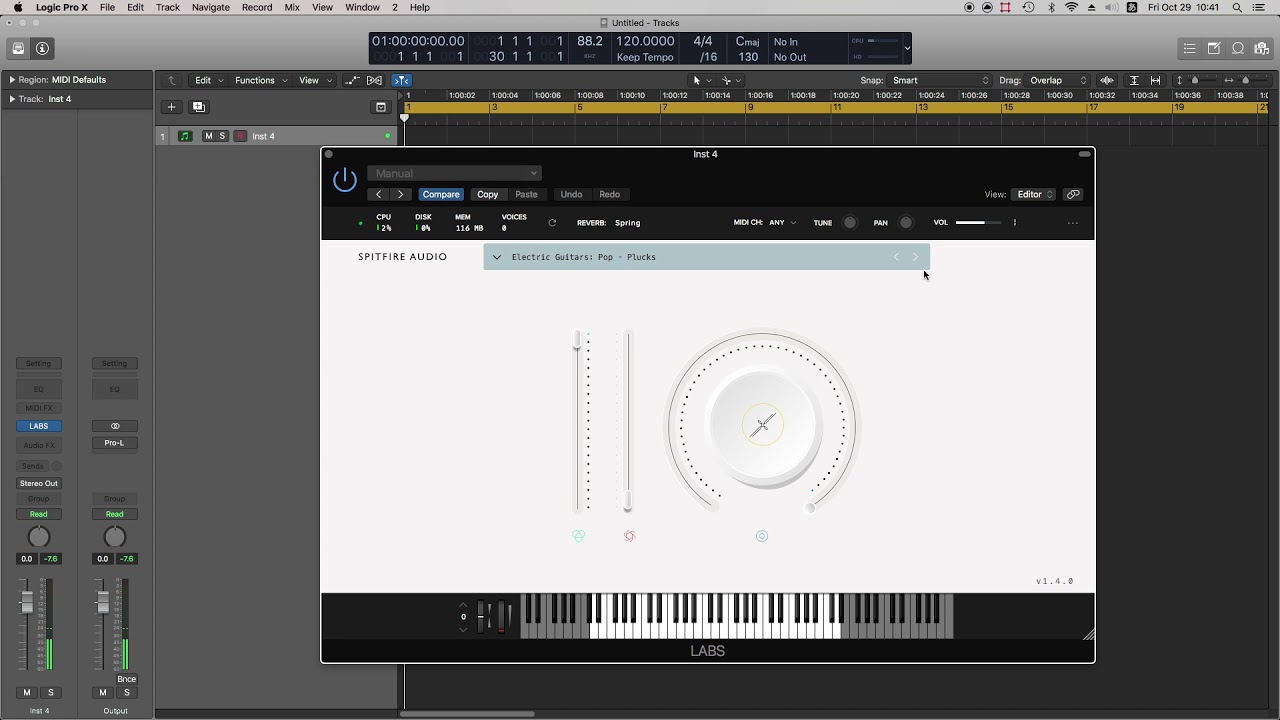Click the blue icon below the big knob
The image size is (1280, 720).
pyautogui.click(x=762, y=536)
